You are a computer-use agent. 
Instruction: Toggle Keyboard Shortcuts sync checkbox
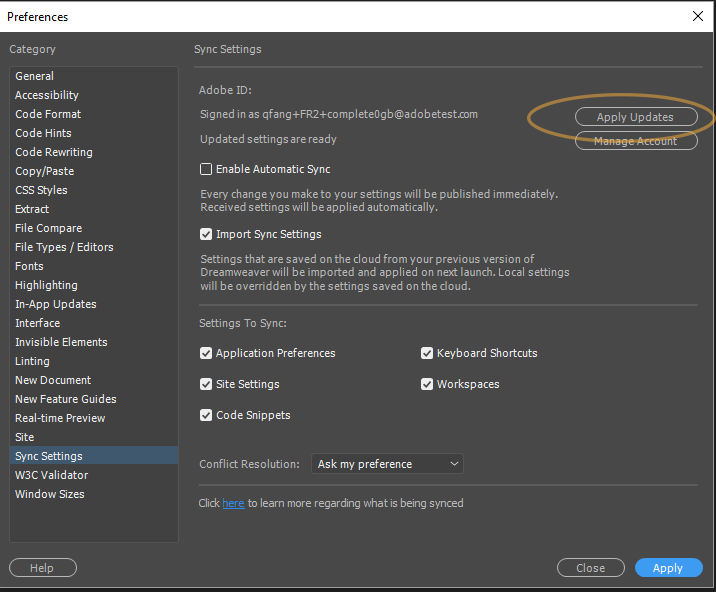click(x=428, y=353)
